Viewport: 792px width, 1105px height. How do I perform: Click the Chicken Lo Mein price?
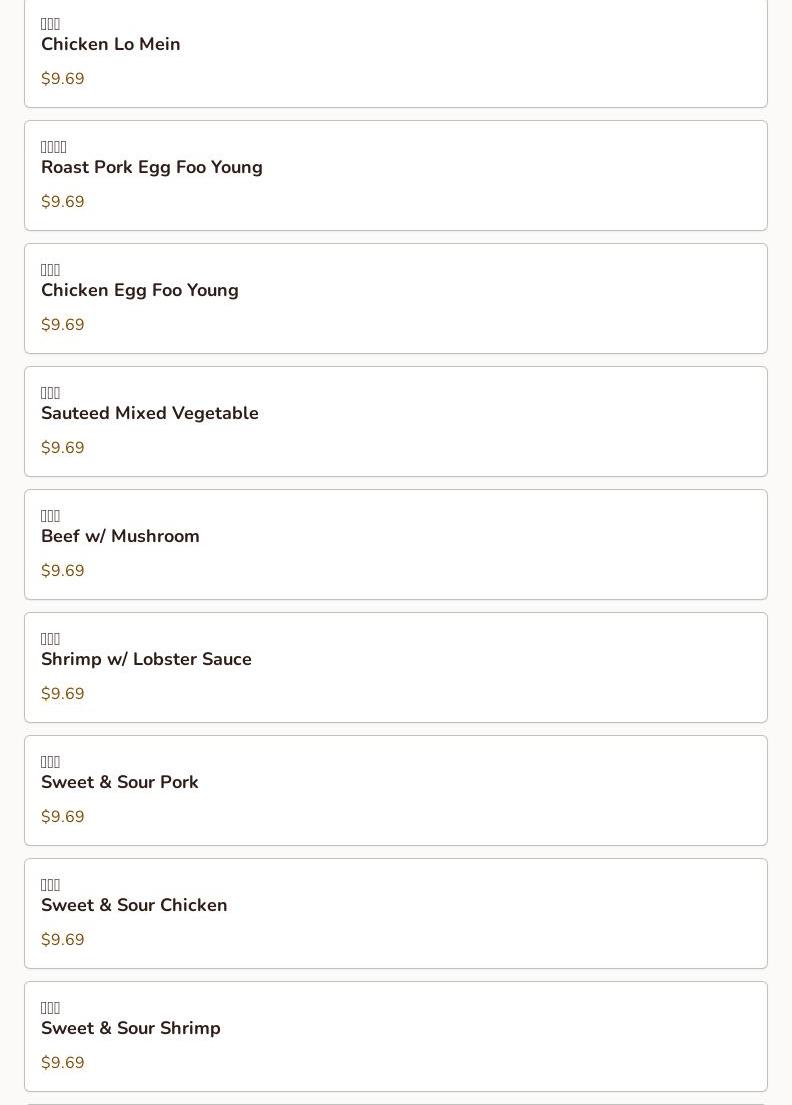(63, 78)
